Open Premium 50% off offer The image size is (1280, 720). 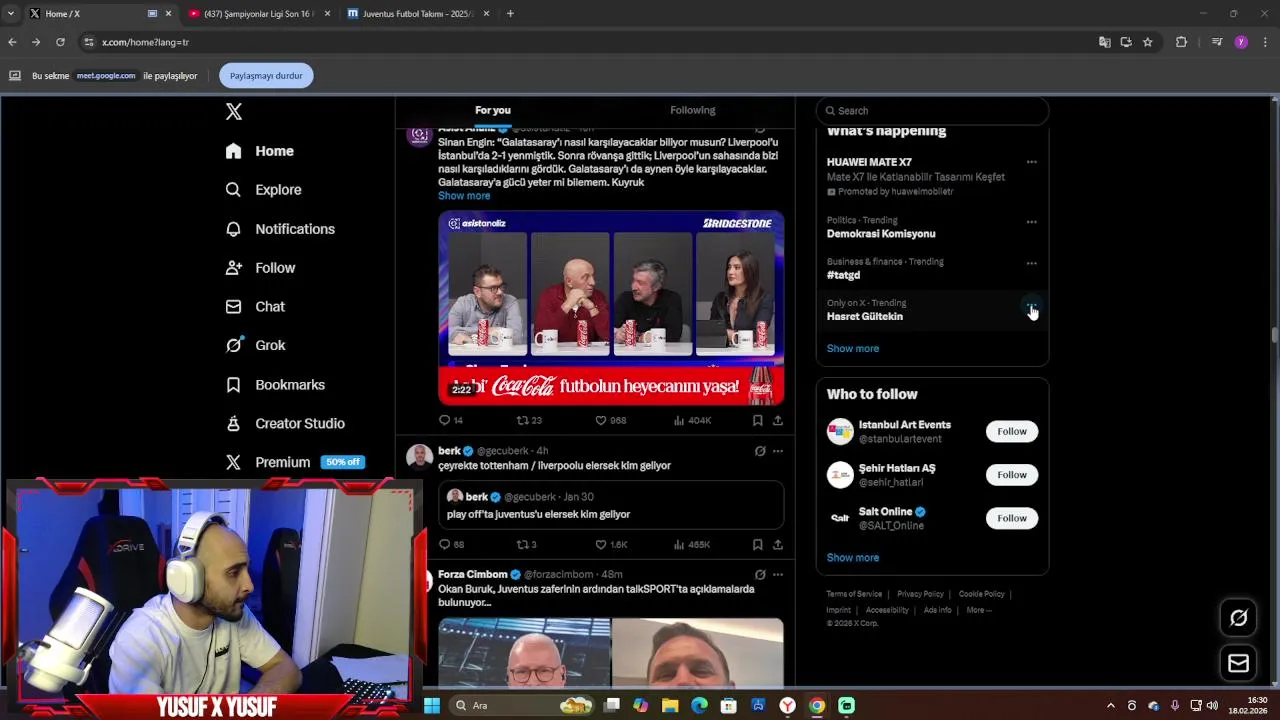tap(295, 462)
